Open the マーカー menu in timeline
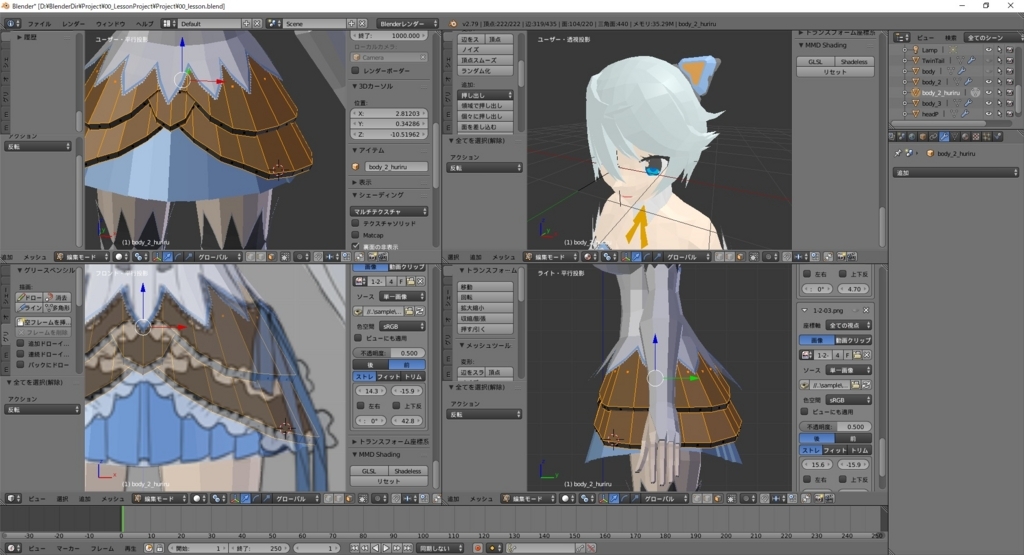This screenshot has width=1024, height=555. click(x=67, y=548)
